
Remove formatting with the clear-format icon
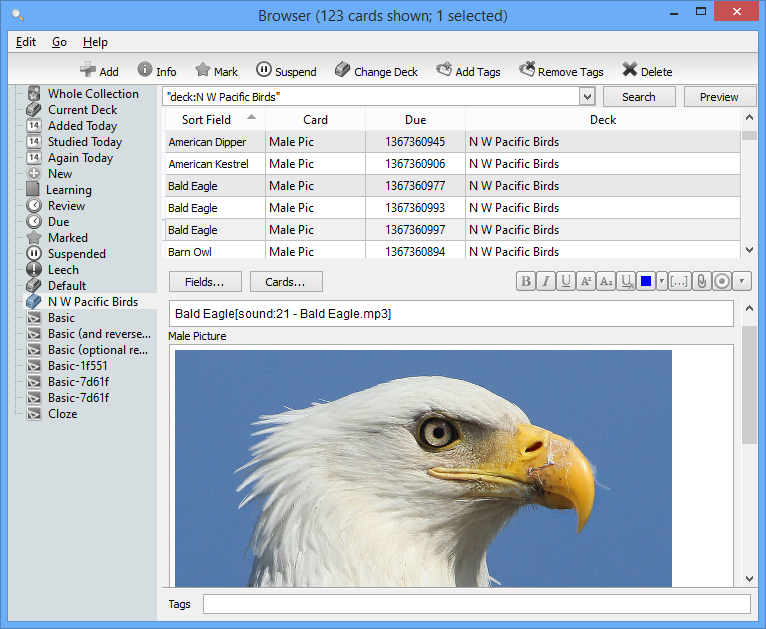click(x=626, y=281)
